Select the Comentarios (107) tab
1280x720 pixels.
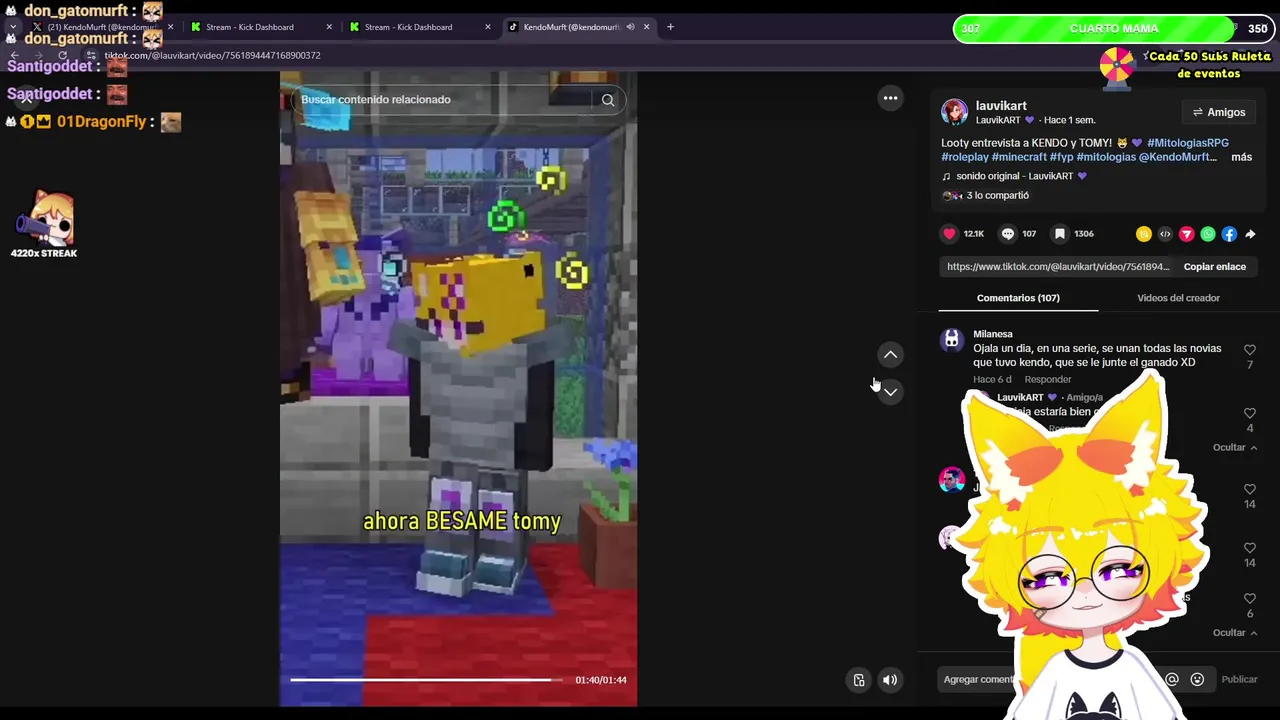pyautogui.click(x=1018, y=298)
